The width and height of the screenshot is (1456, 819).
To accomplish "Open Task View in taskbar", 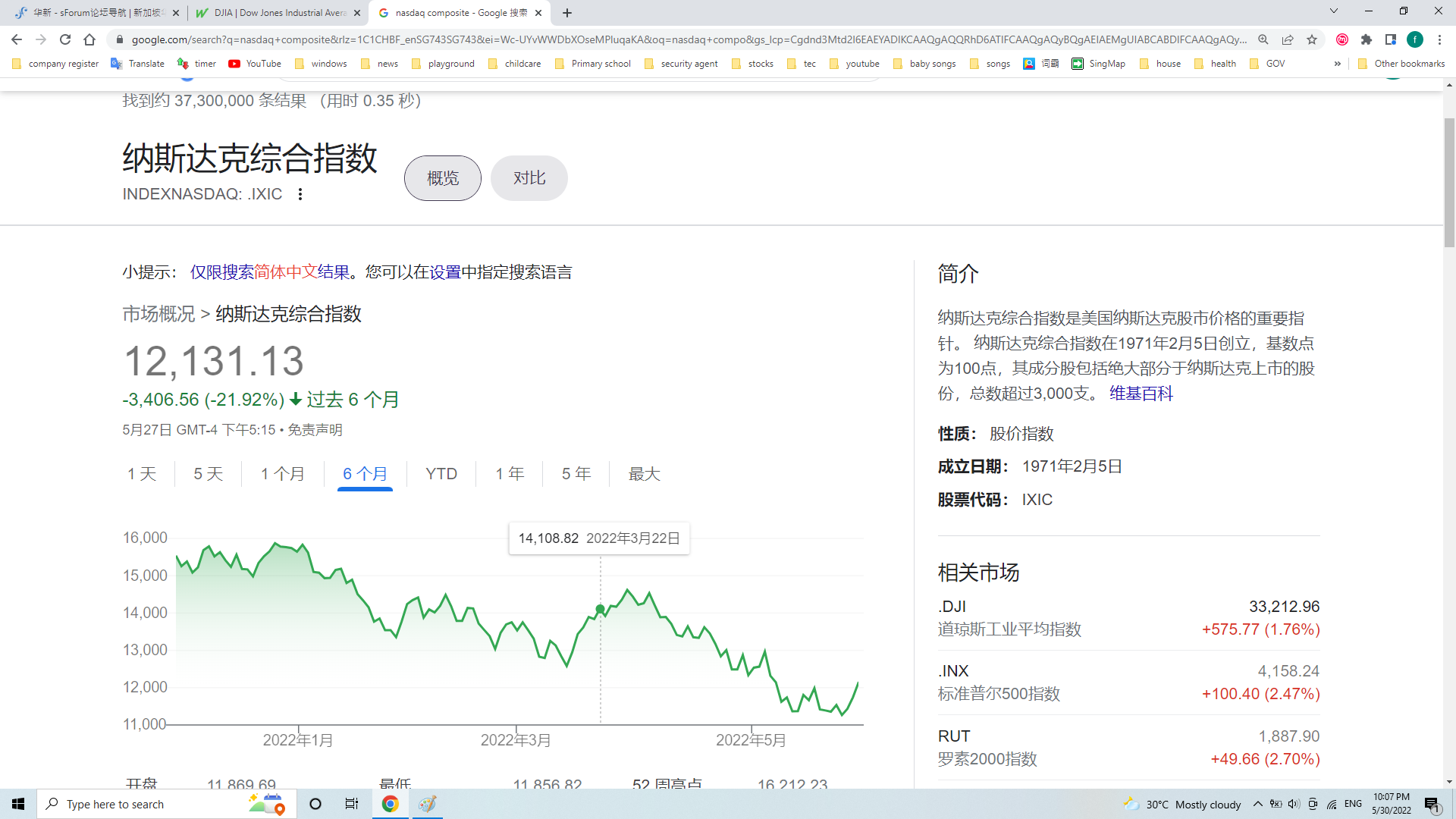I will point(352,804).
